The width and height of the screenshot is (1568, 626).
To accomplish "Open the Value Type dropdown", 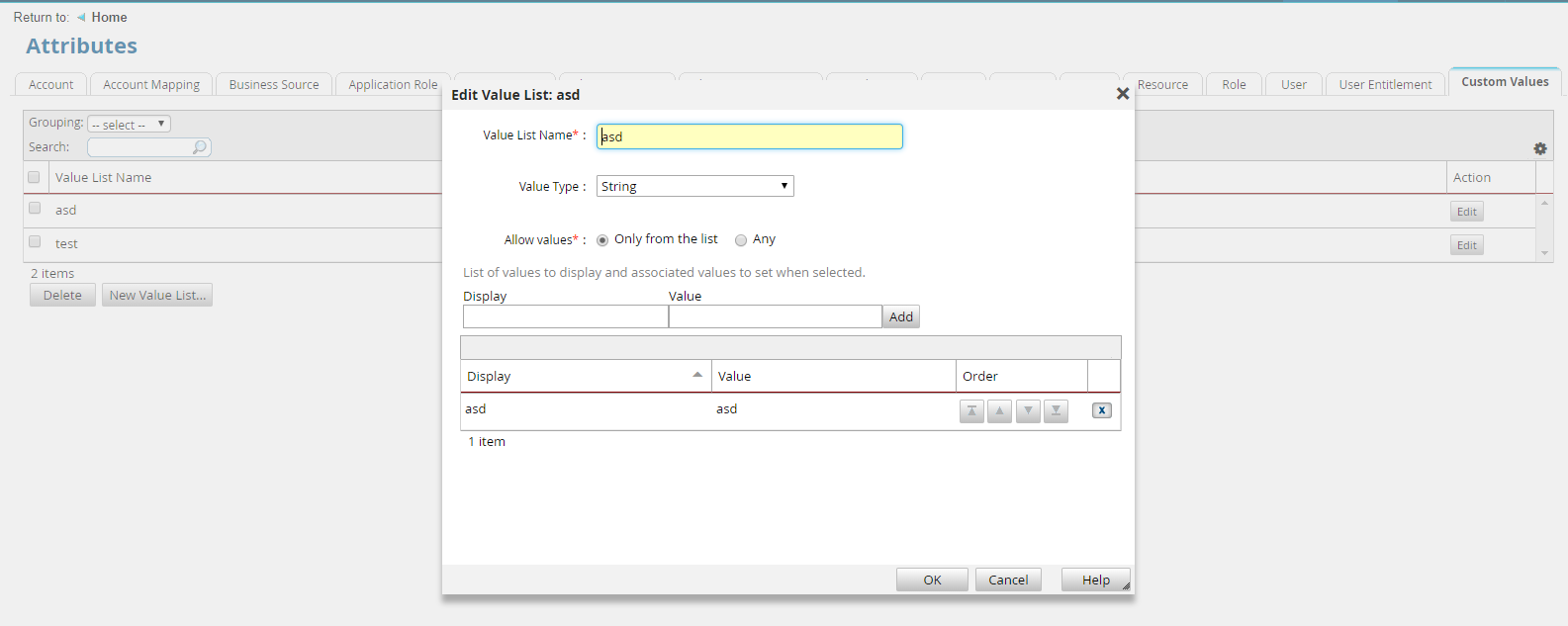I will pyautogui.click(x=694, y=186).
